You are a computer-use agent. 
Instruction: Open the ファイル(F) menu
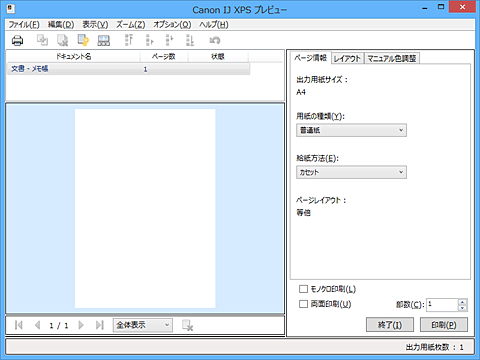tap(24, 25)
